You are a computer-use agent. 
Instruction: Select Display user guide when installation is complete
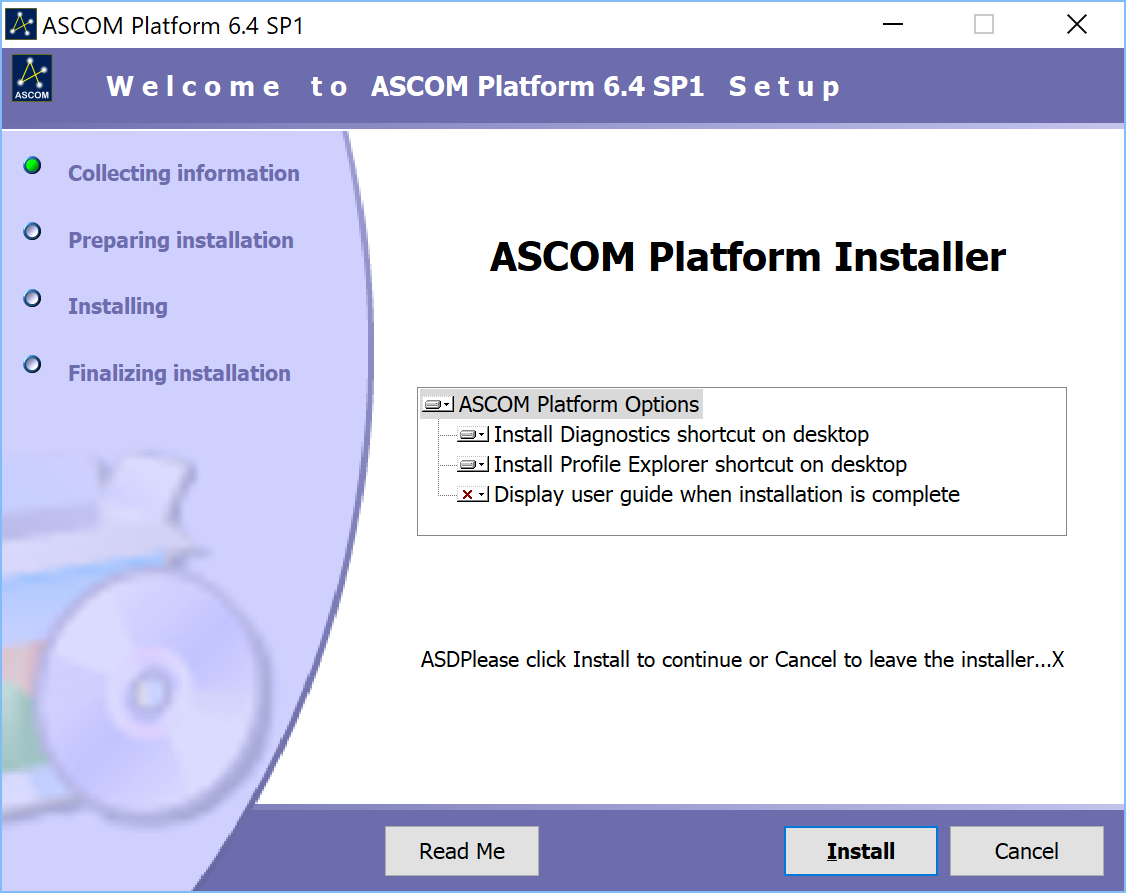[x=727, y=495]
